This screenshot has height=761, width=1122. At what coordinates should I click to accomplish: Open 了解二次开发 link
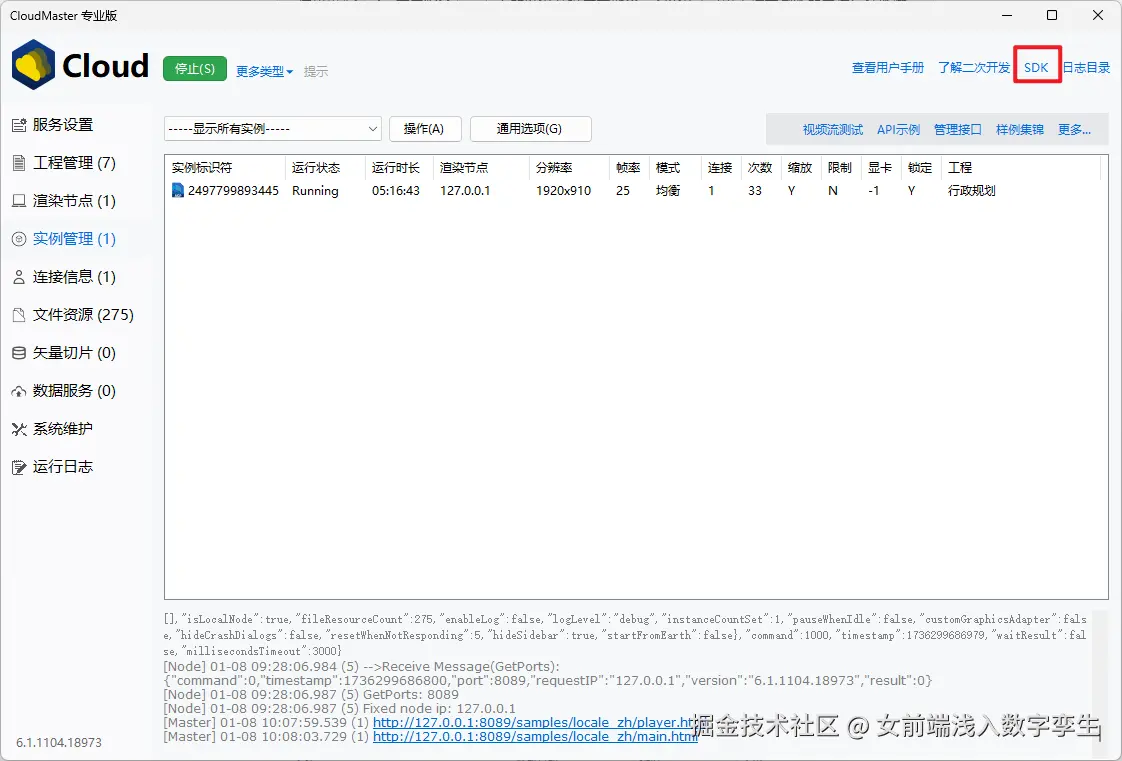pos(974,68)
